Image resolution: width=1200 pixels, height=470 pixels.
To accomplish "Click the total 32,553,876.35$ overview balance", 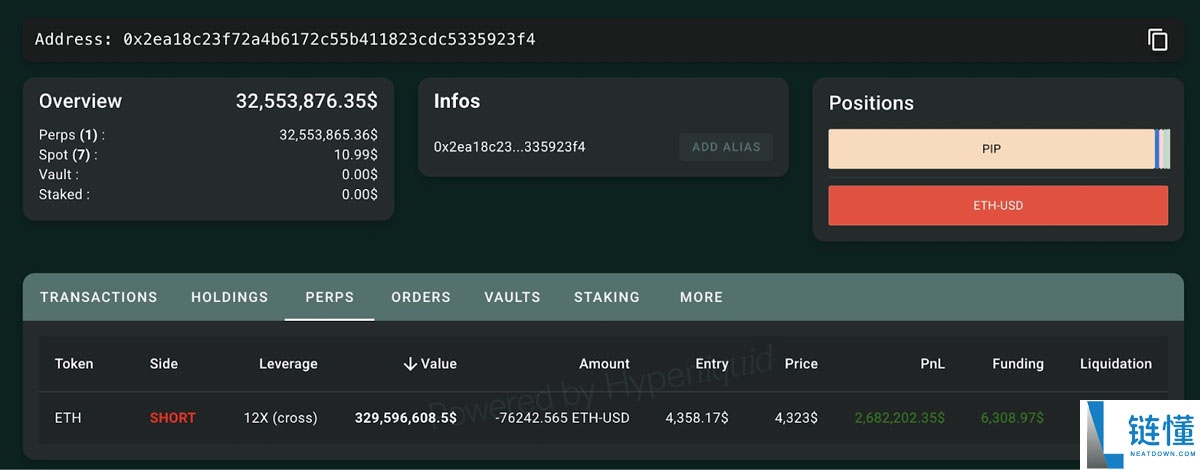I will pyautogui.click(x=307, y=101).
